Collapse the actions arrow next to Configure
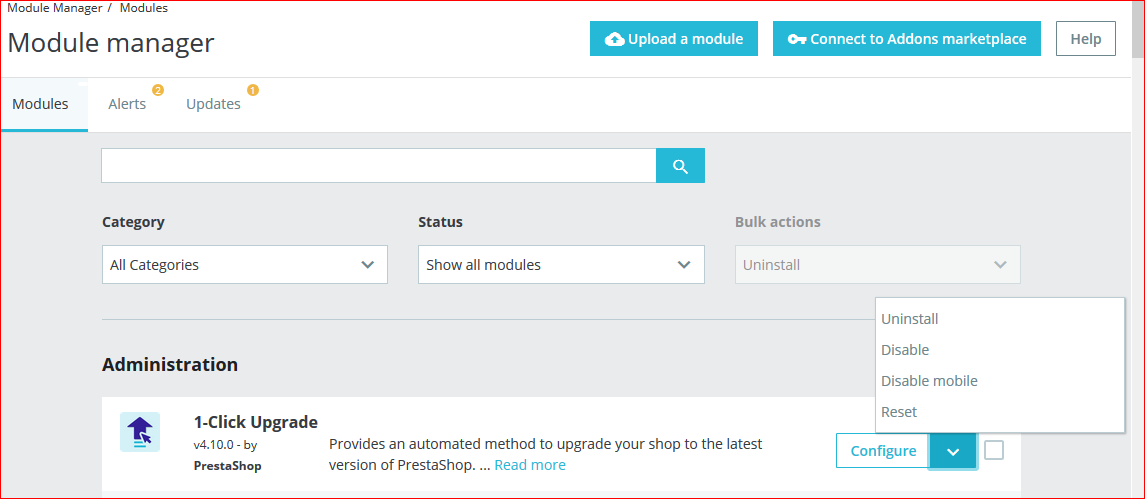1145x499 pixels. pos(953,452)
